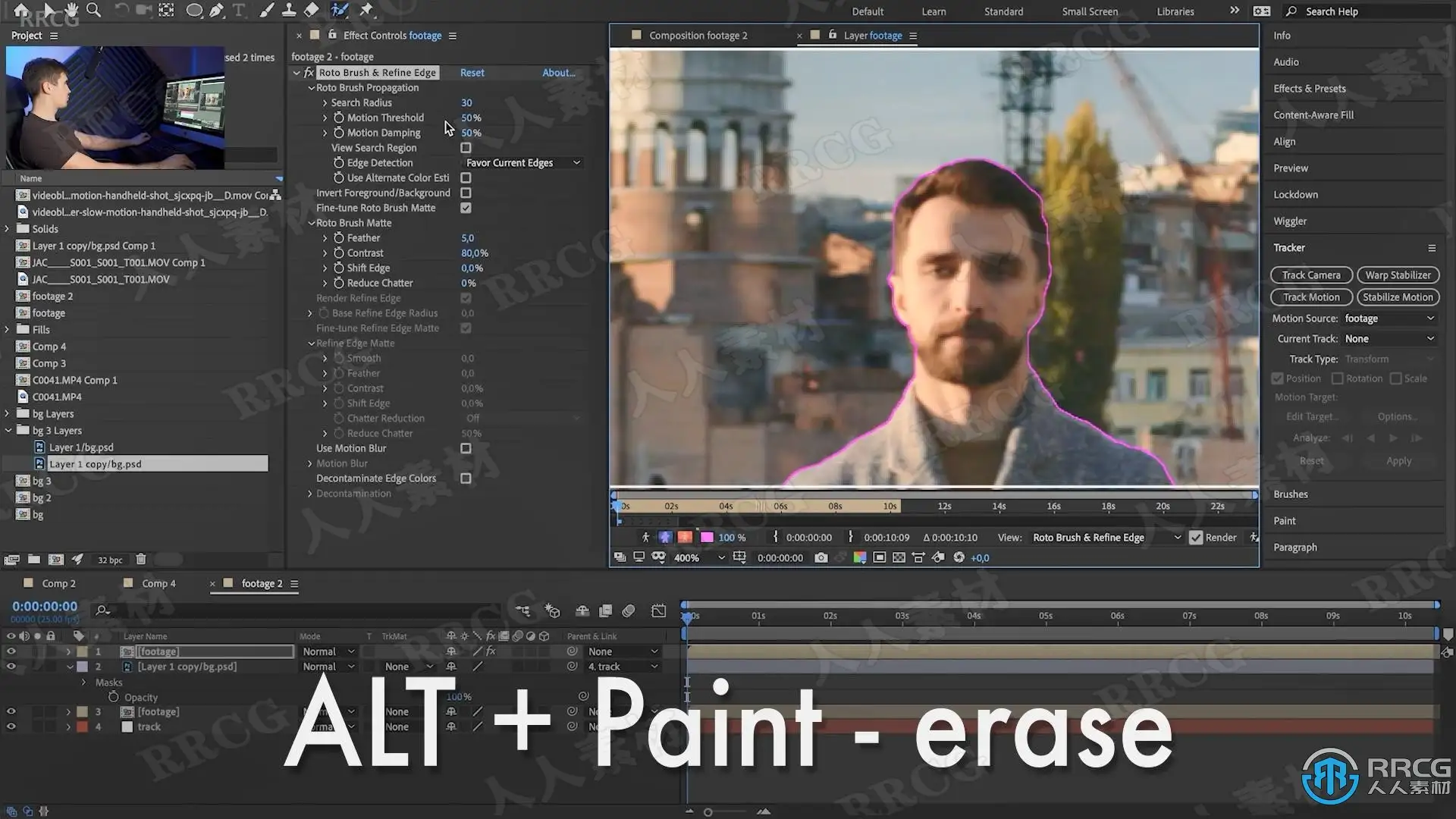This screenshot has width=1456, height=819.
Task: Reset the Roto Brush & Refine Edge effect
Action: (472, 73)
